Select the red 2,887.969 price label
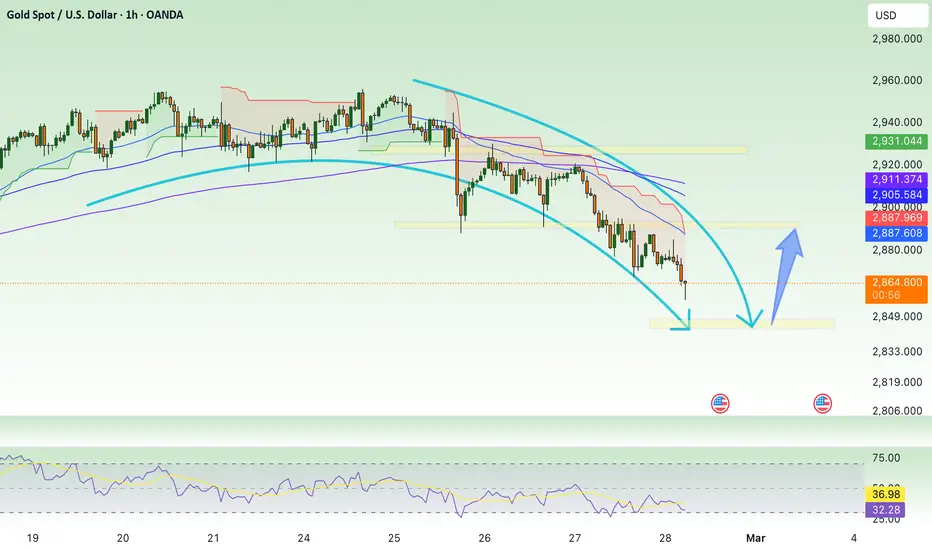The image size is (932, 550). click(x=896, y=218)
